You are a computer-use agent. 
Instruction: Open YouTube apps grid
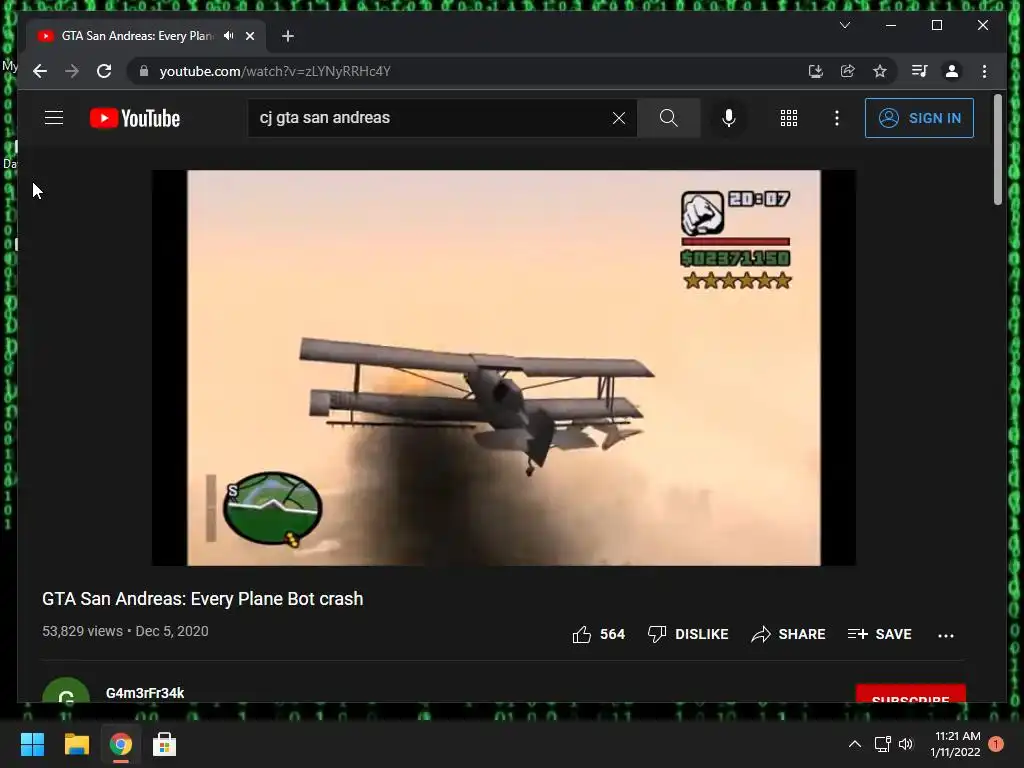tap(789, 118)
